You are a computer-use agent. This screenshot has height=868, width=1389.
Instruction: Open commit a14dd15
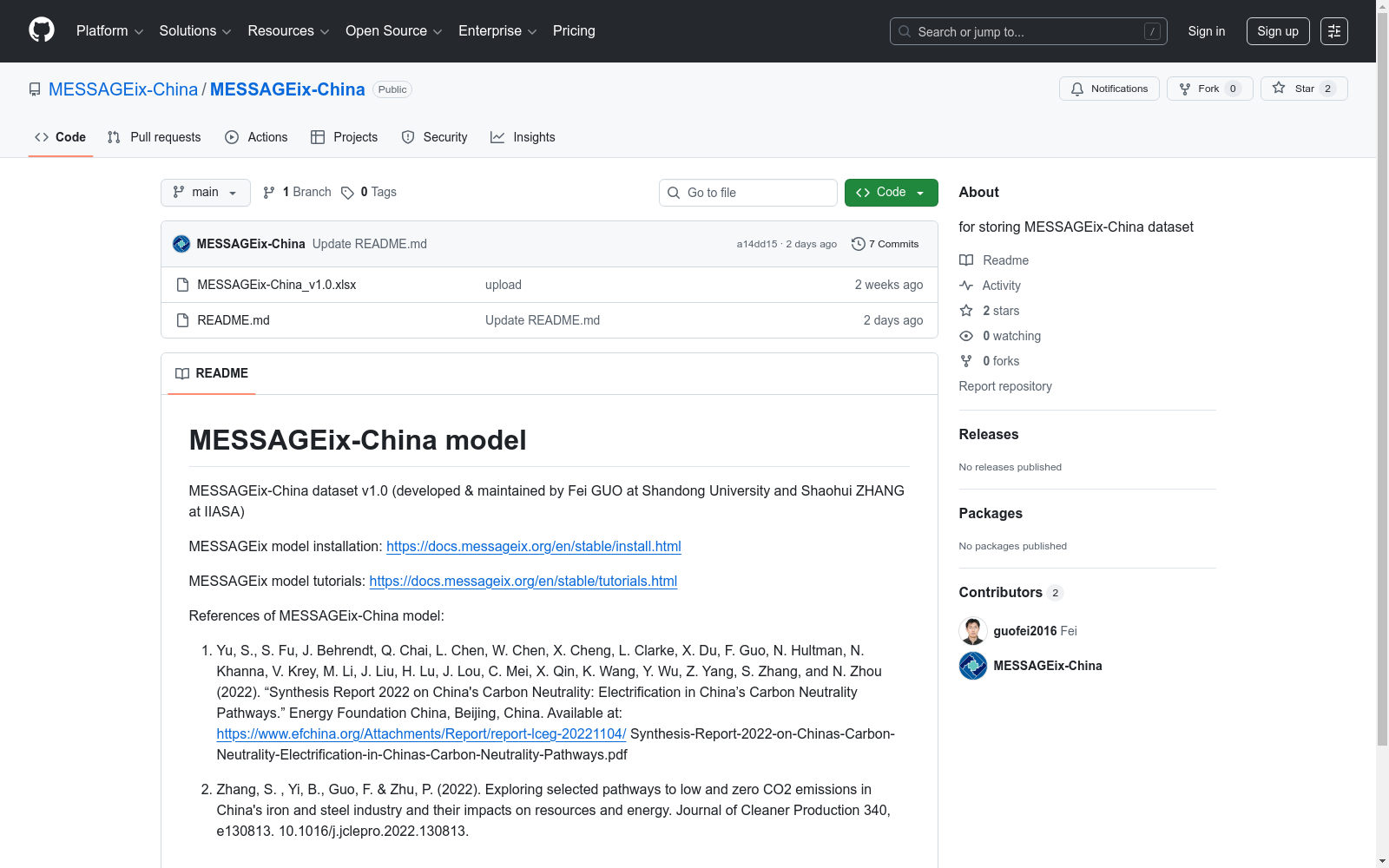(757, 244)
